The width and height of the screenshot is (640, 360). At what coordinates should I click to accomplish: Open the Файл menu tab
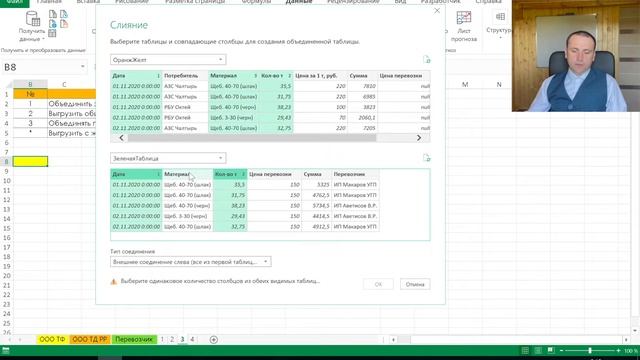coord(14,2)
